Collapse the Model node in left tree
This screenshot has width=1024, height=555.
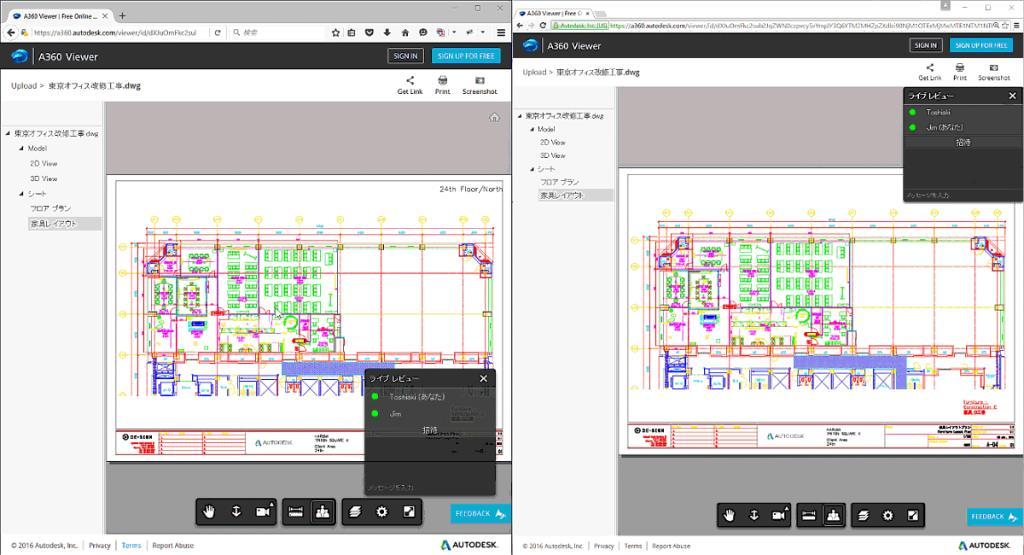(21, 149)
